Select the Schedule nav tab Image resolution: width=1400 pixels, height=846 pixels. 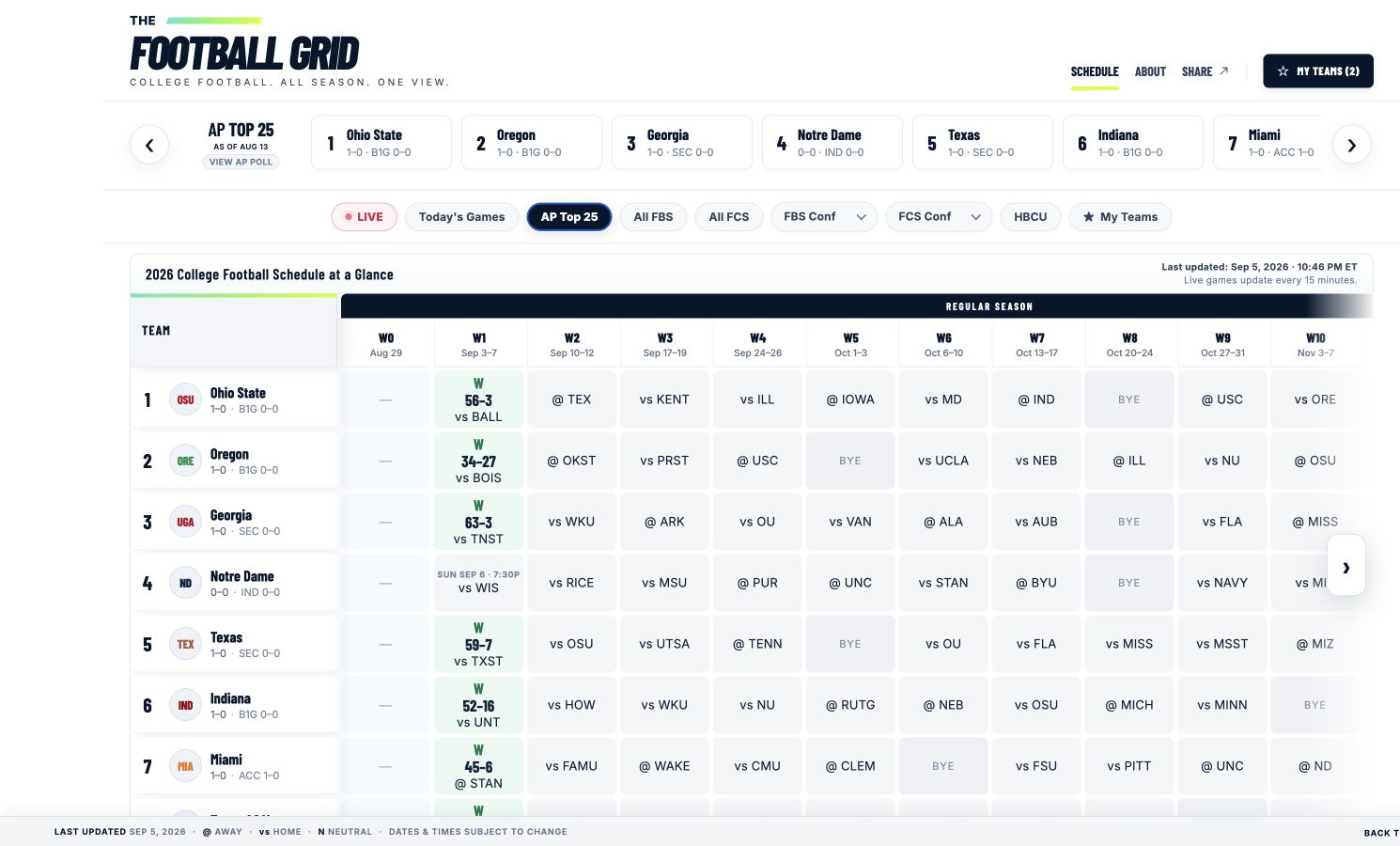coord(1095,71)
